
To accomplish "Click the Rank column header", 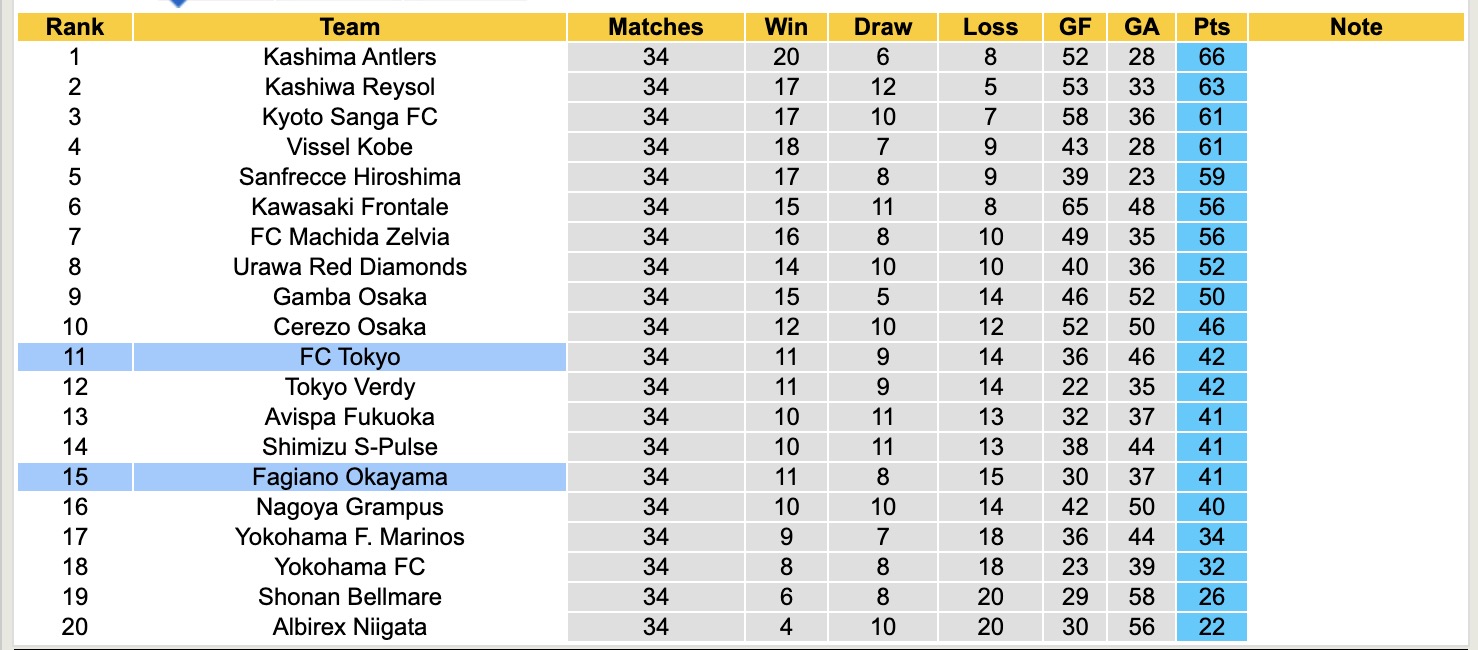I will pos(75,27).
